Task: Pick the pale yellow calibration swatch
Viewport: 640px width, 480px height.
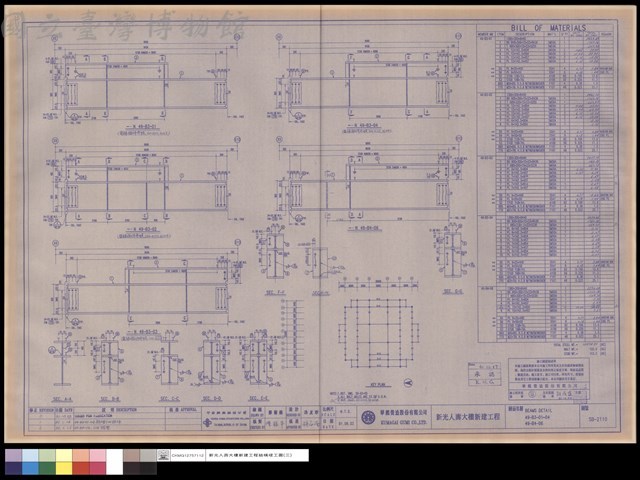Action: click(64, 456)
